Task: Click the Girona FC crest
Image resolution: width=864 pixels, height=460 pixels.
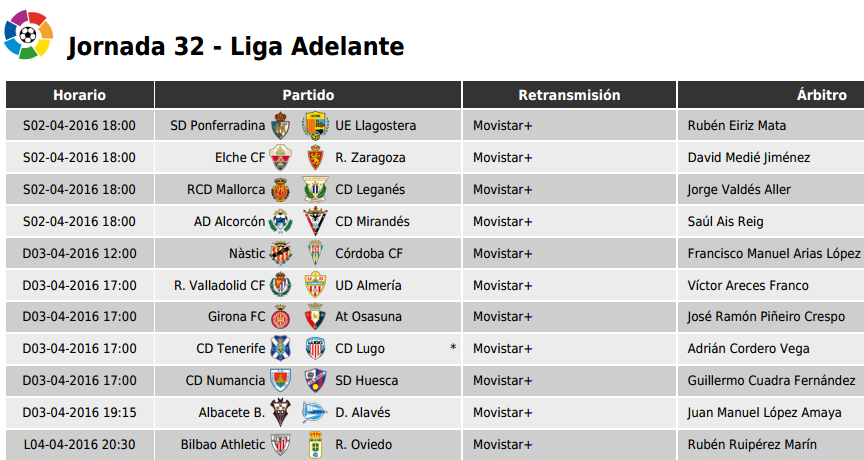Action: [x=281, y=317]
